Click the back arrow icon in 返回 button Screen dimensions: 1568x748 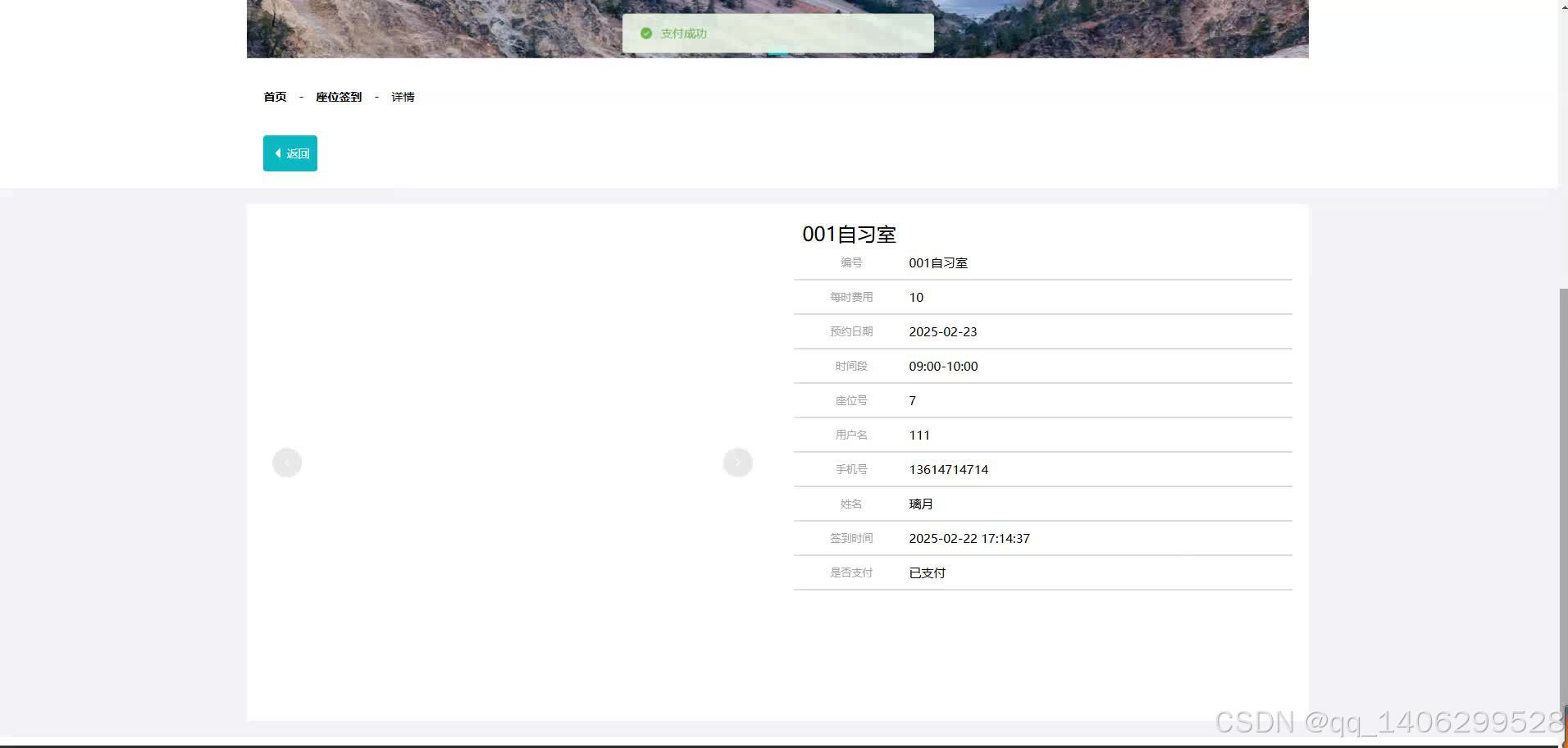tap(277, 153)
